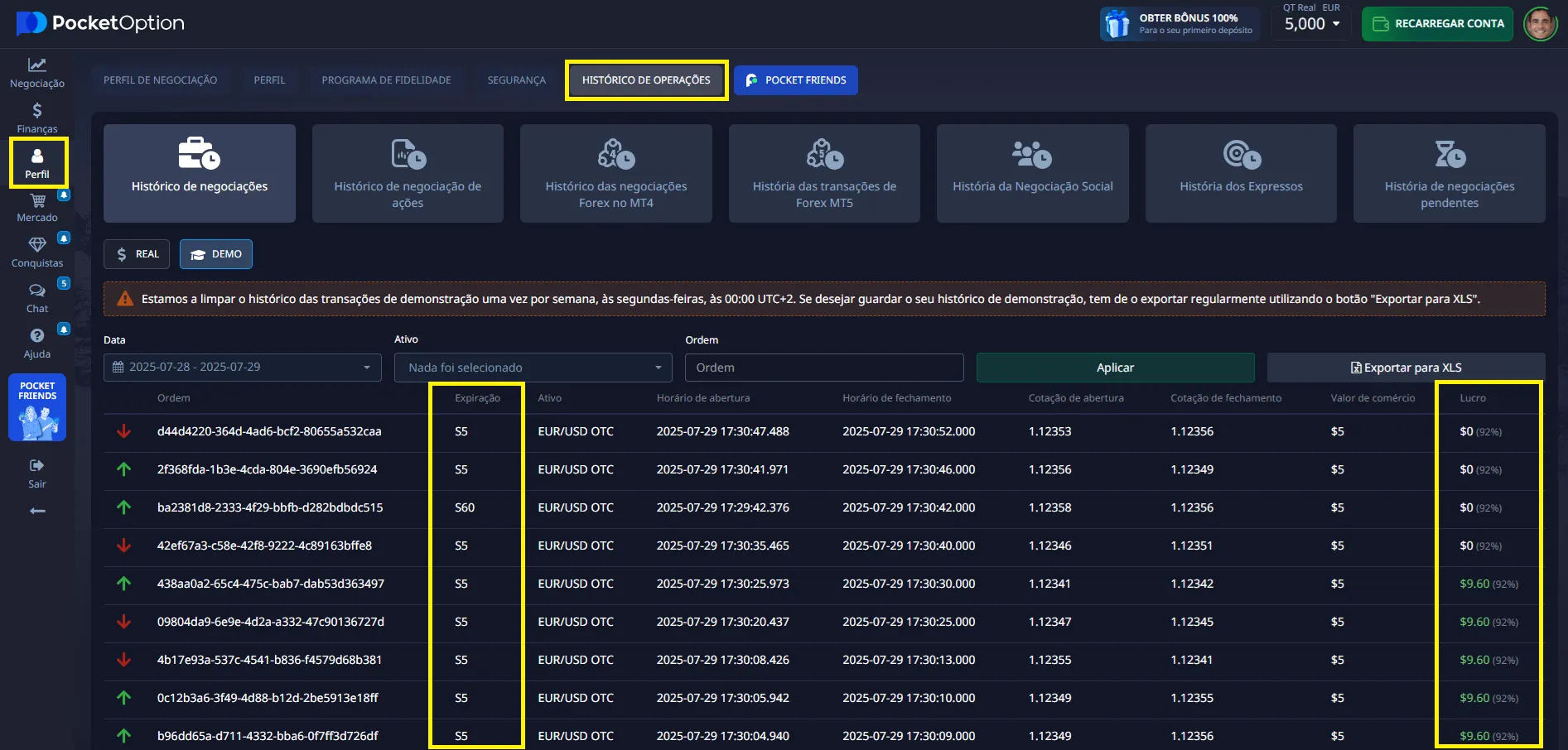This screenshot has height=750, width=1568.
Task: Open the Histórico de Operações tab
Action: point(646,80)
